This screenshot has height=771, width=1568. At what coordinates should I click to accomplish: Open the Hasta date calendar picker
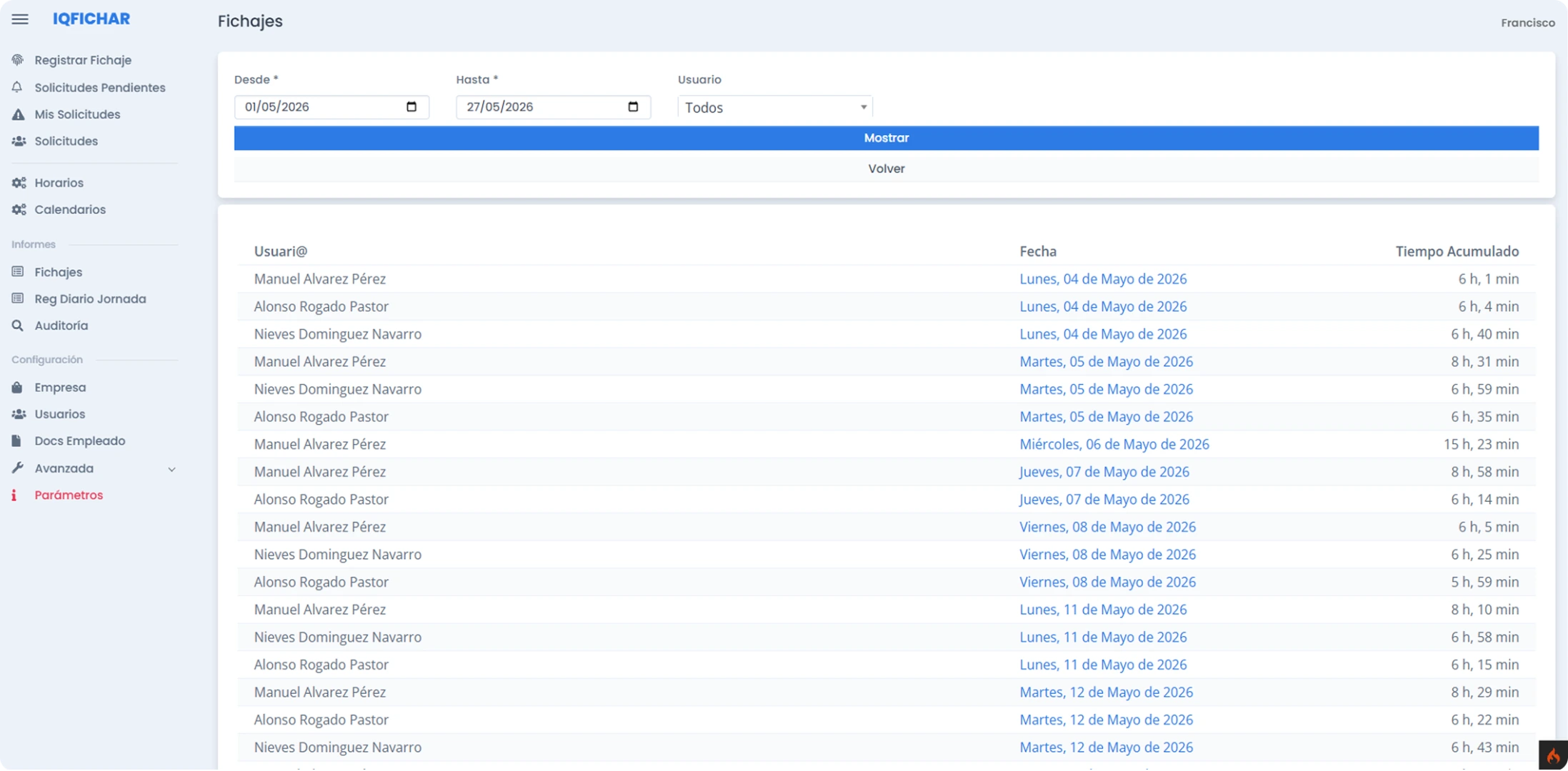633,107
